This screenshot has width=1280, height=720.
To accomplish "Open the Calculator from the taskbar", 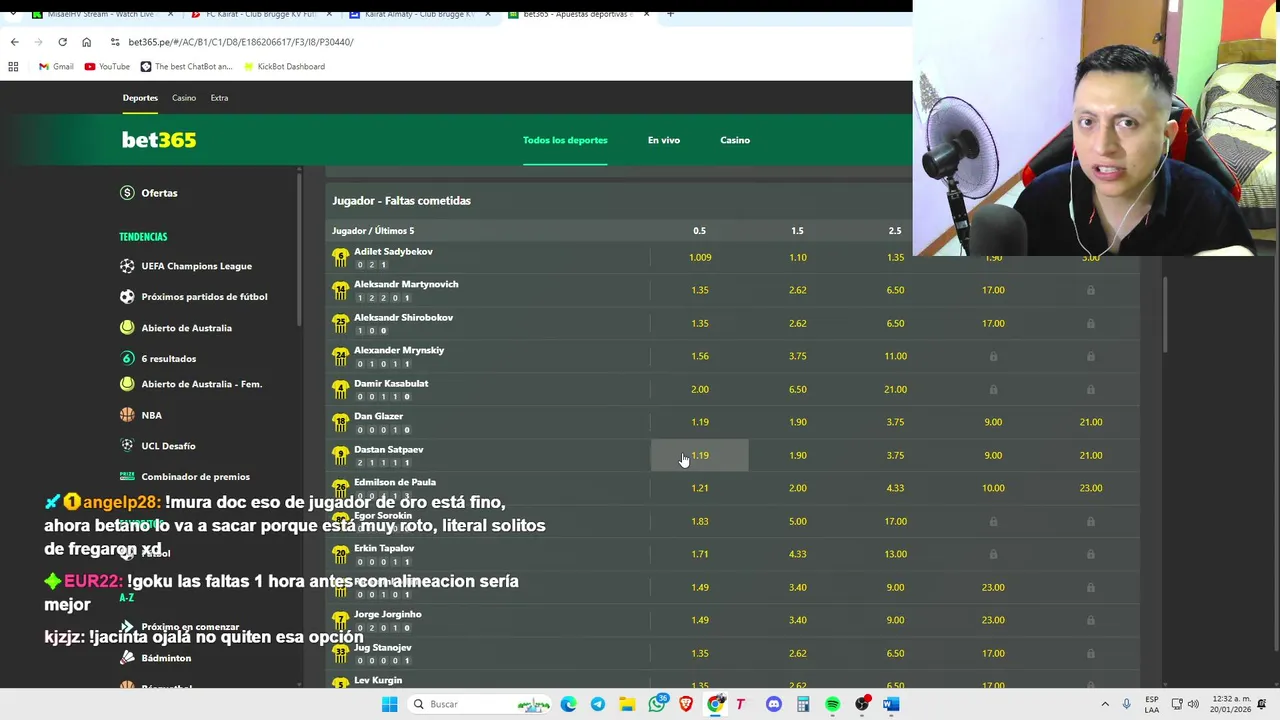I will click(x=803, y=704).
